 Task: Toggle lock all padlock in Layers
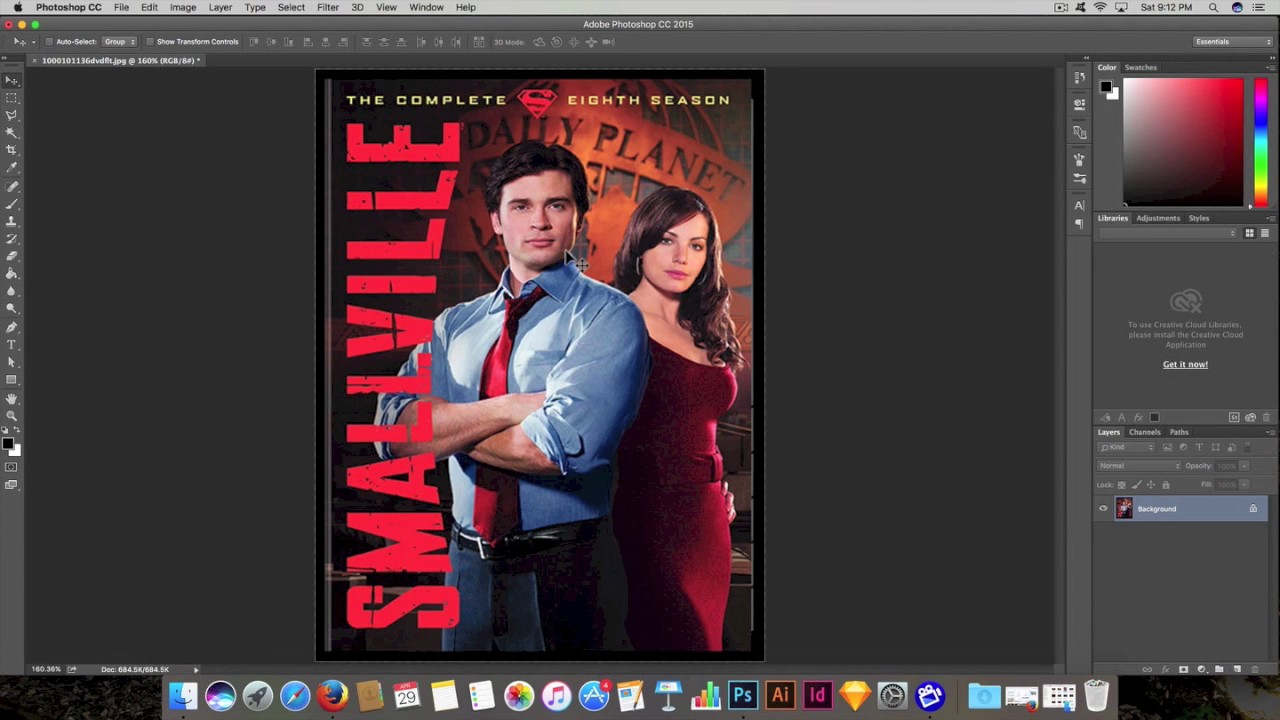(1165, 485)
